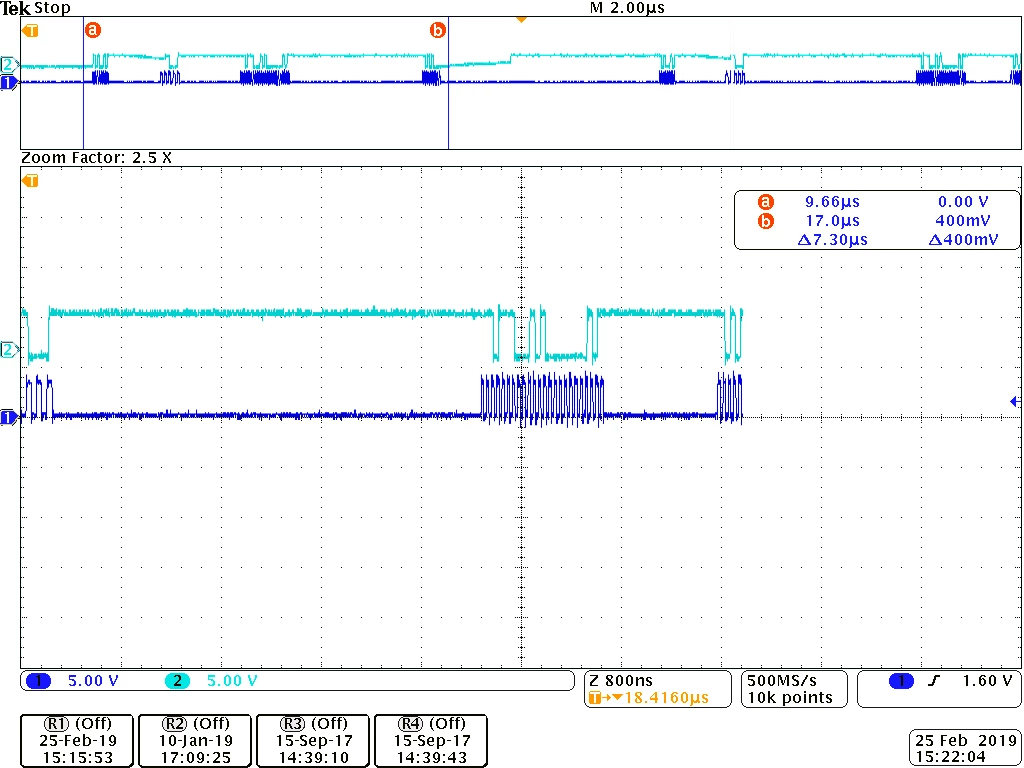Open the R3 (Off) reference box
This screenshot has height=768, width=1024.
313,740
